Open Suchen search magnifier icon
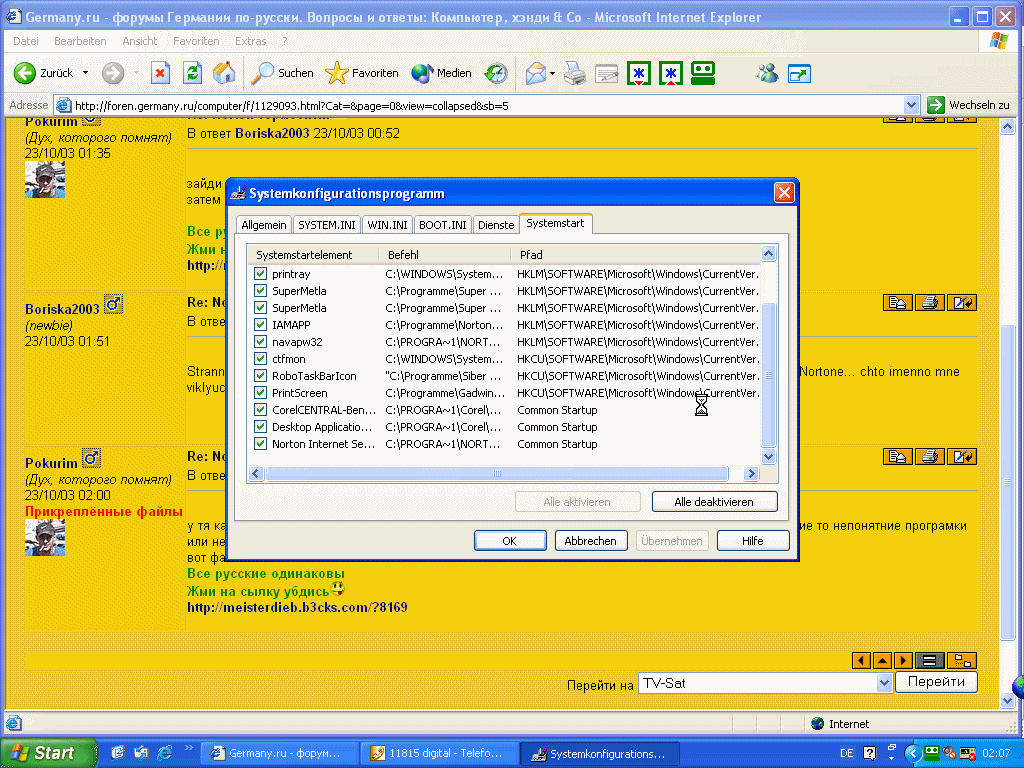1024x768 pixels. coord(263,73)
